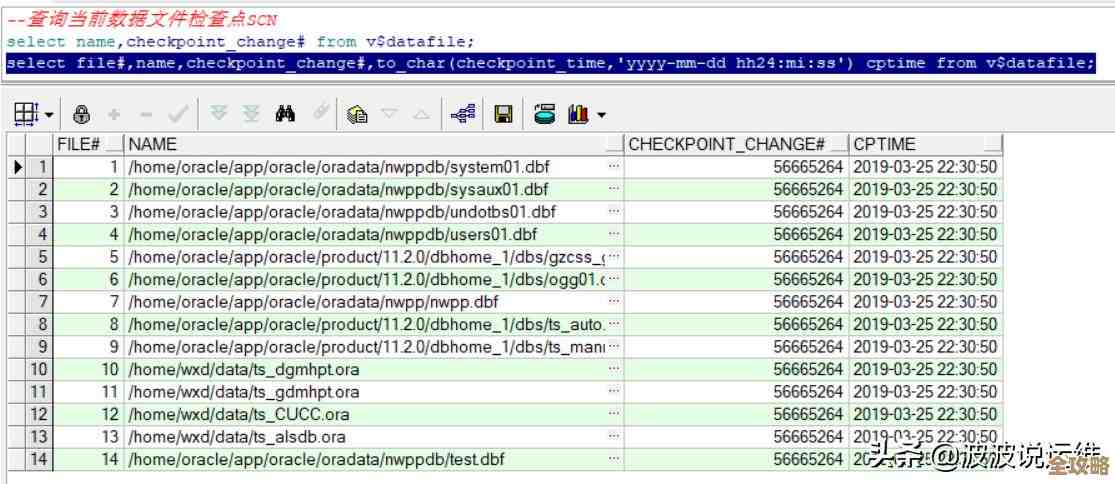Viewport: 1115px width, 484px height.
Task: Click the single record view icon
Action: (x=462, y=114)
